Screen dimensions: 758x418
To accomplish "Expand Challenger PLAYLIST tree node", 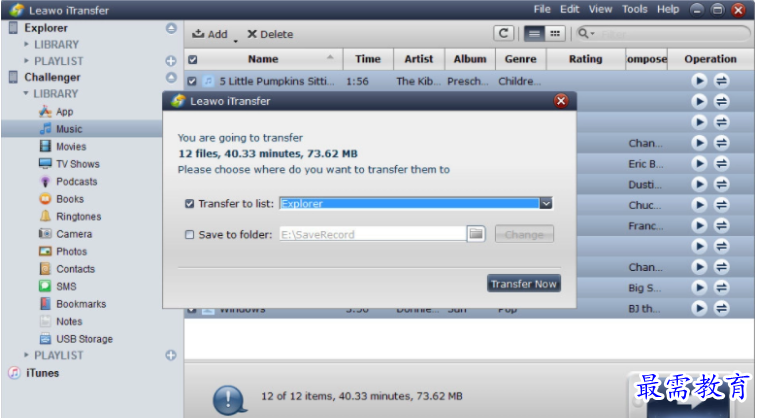I will click(27, 355).
